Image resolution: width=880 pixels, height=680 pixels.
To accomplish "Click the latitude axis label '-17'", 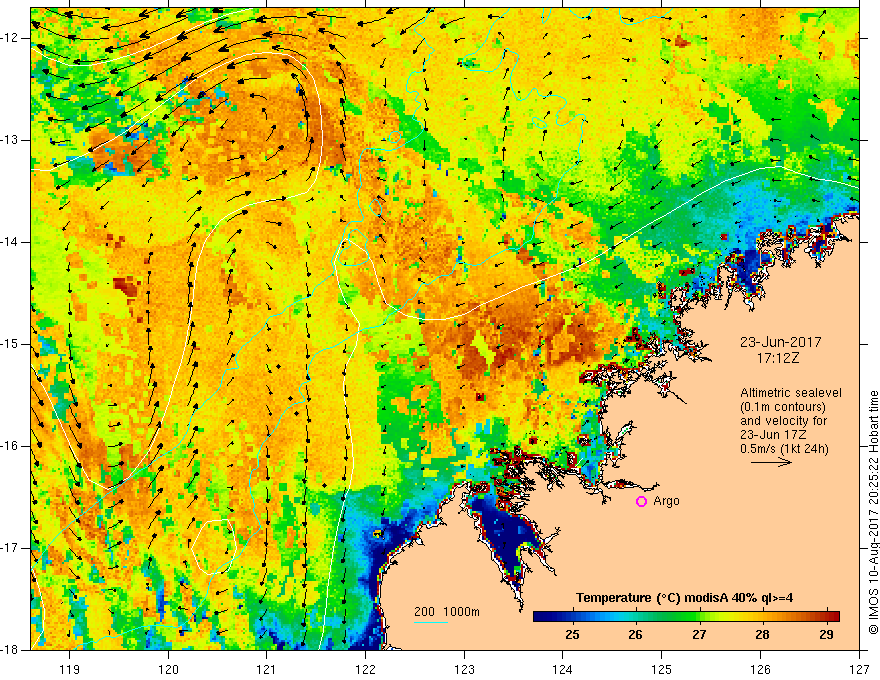I will [10, 548].
